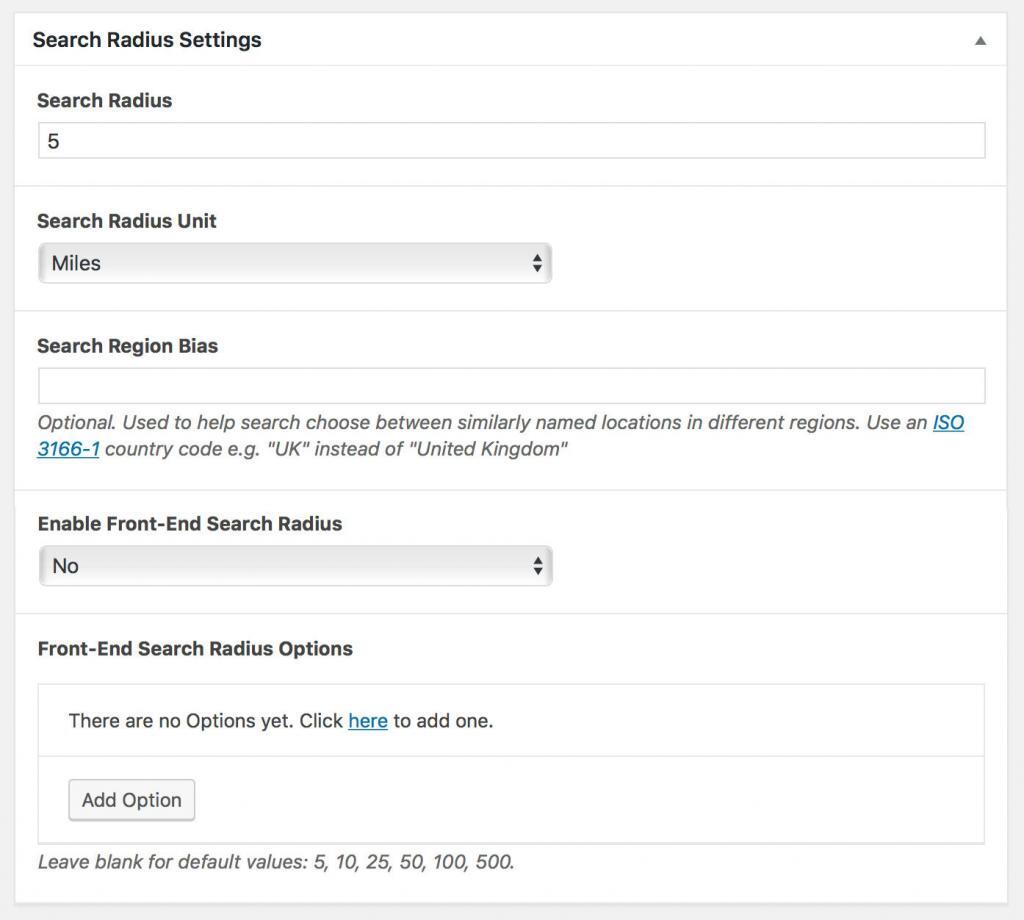Image resolution: width=1024 pixels, height=920 pixels.
Task: Click the Search Radius Unit label
Action: 126,221
